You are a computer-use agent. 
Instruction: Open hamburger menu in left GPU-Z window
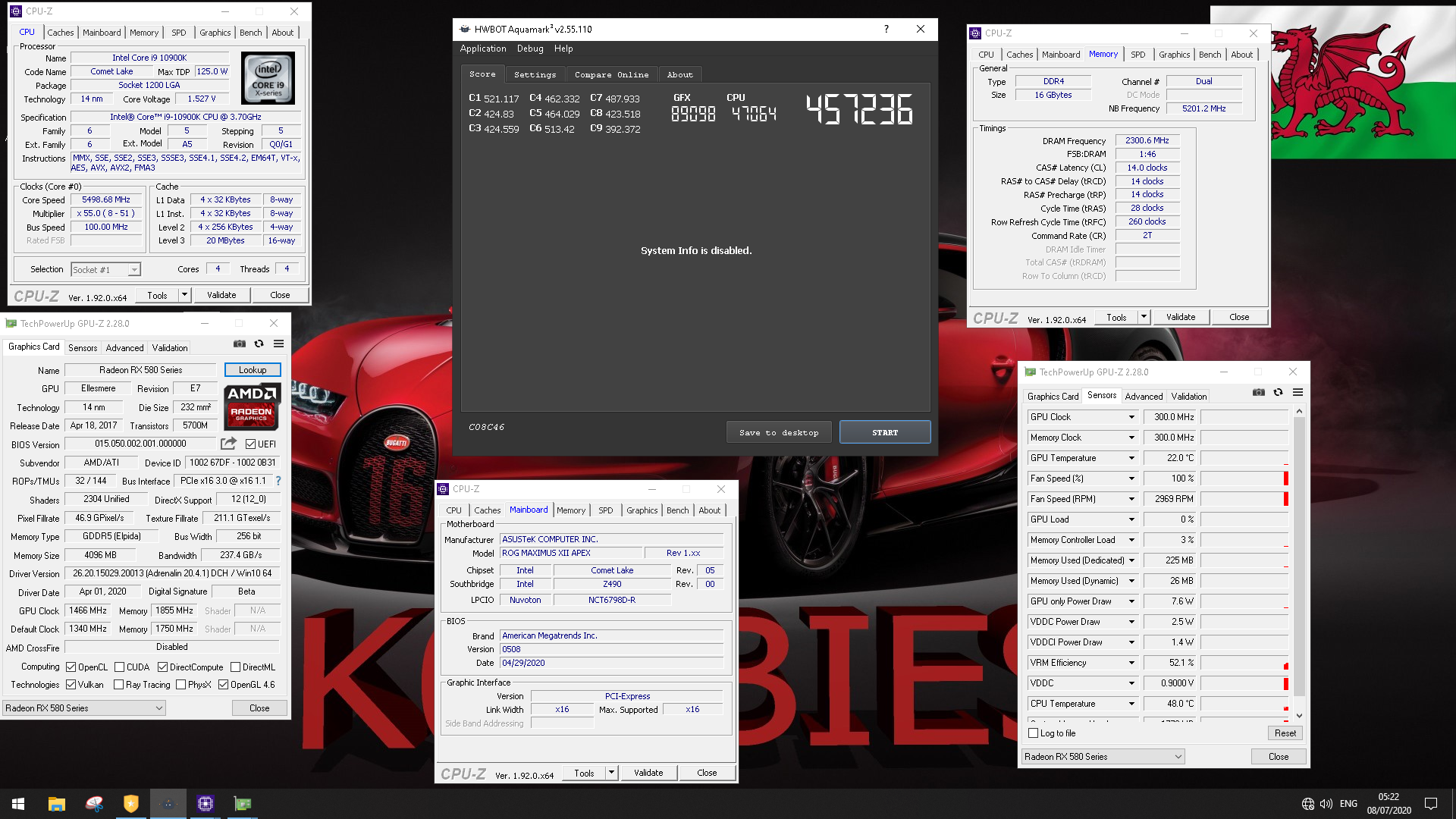tap(278, 344)
